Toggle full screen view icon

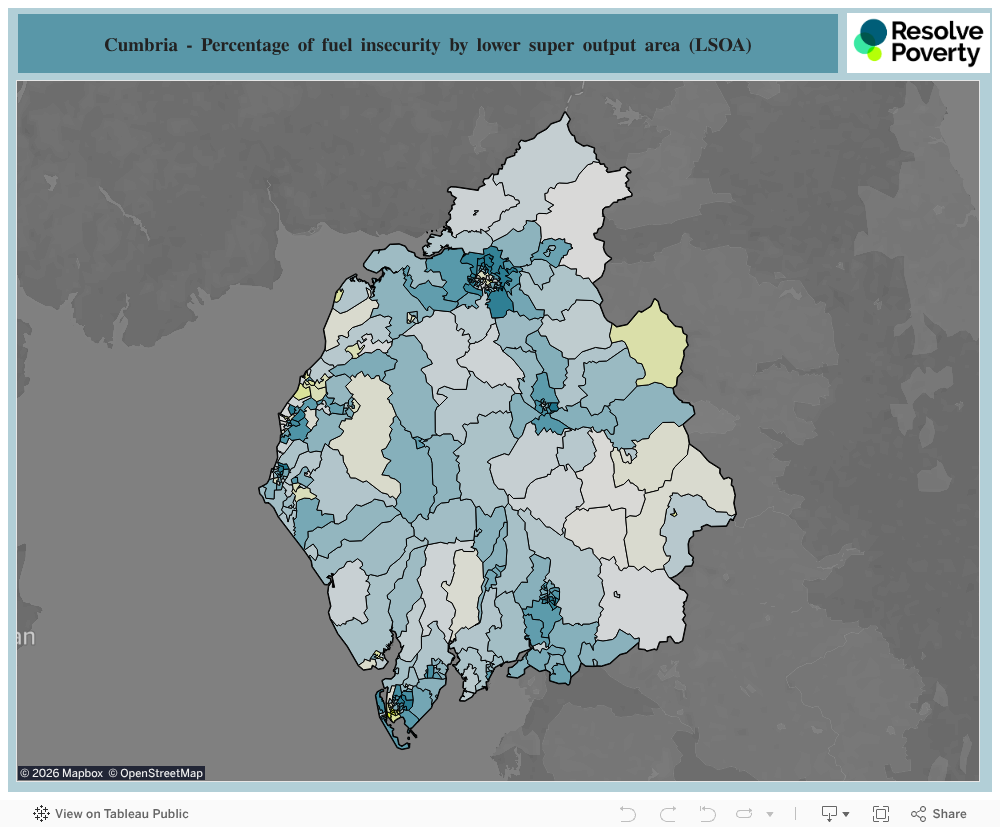coord(881,814)
